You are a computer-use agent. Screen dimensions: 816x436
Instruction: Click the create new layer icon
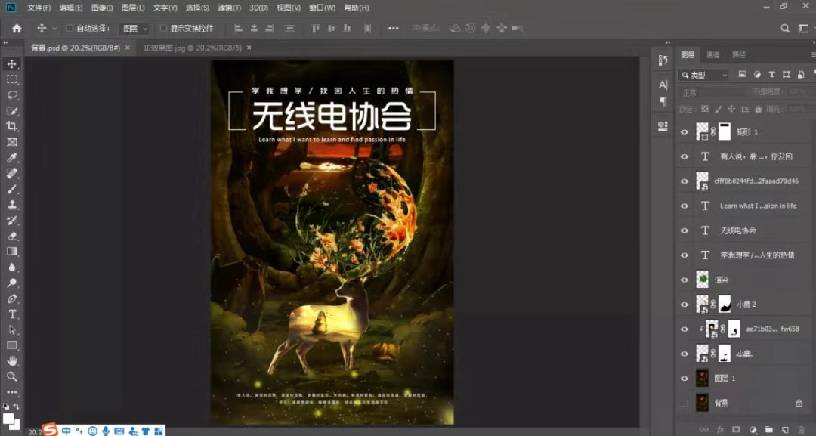(785, 430)
